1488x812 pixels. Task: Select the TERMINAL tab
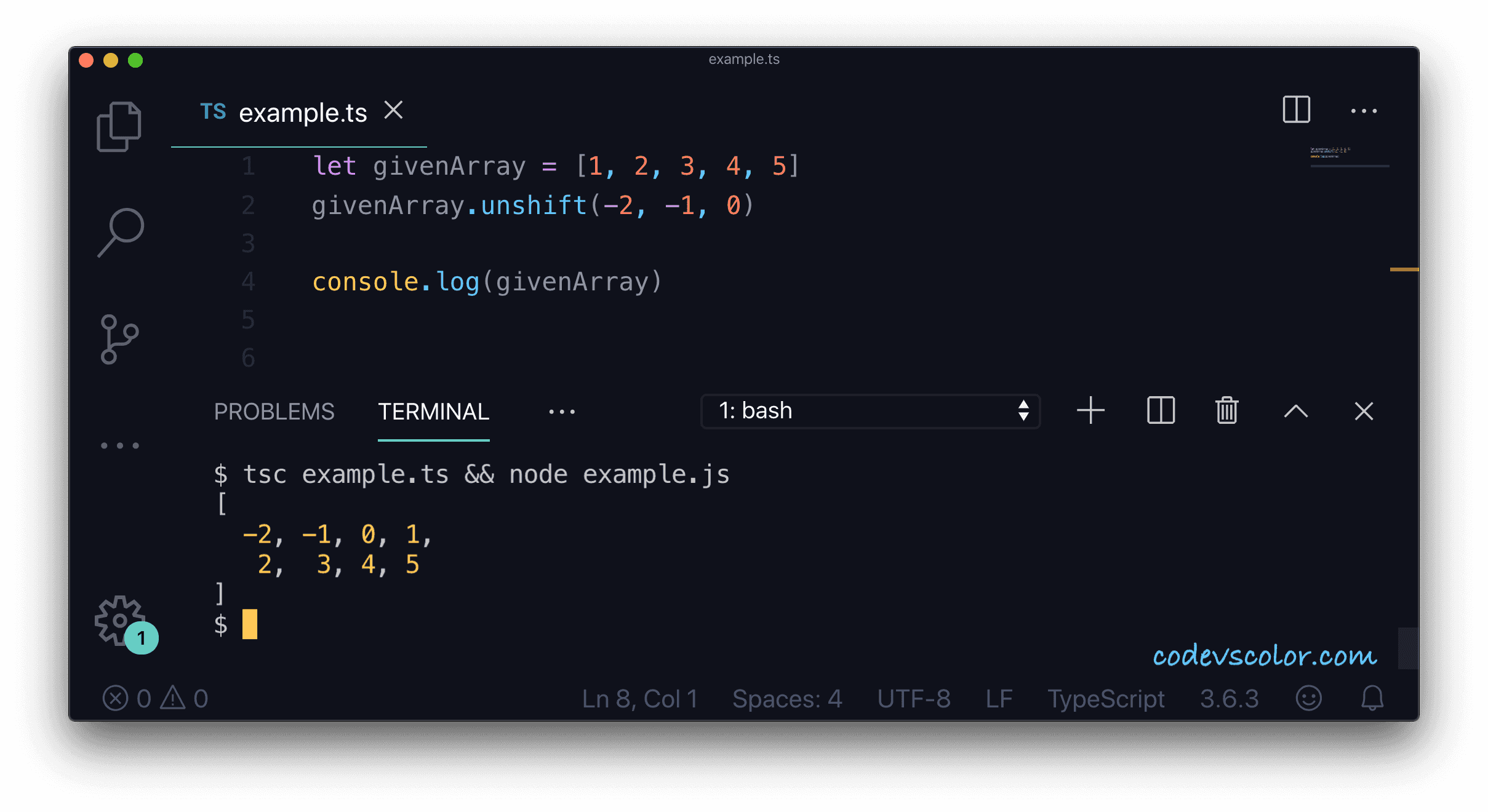coord(434,411)
